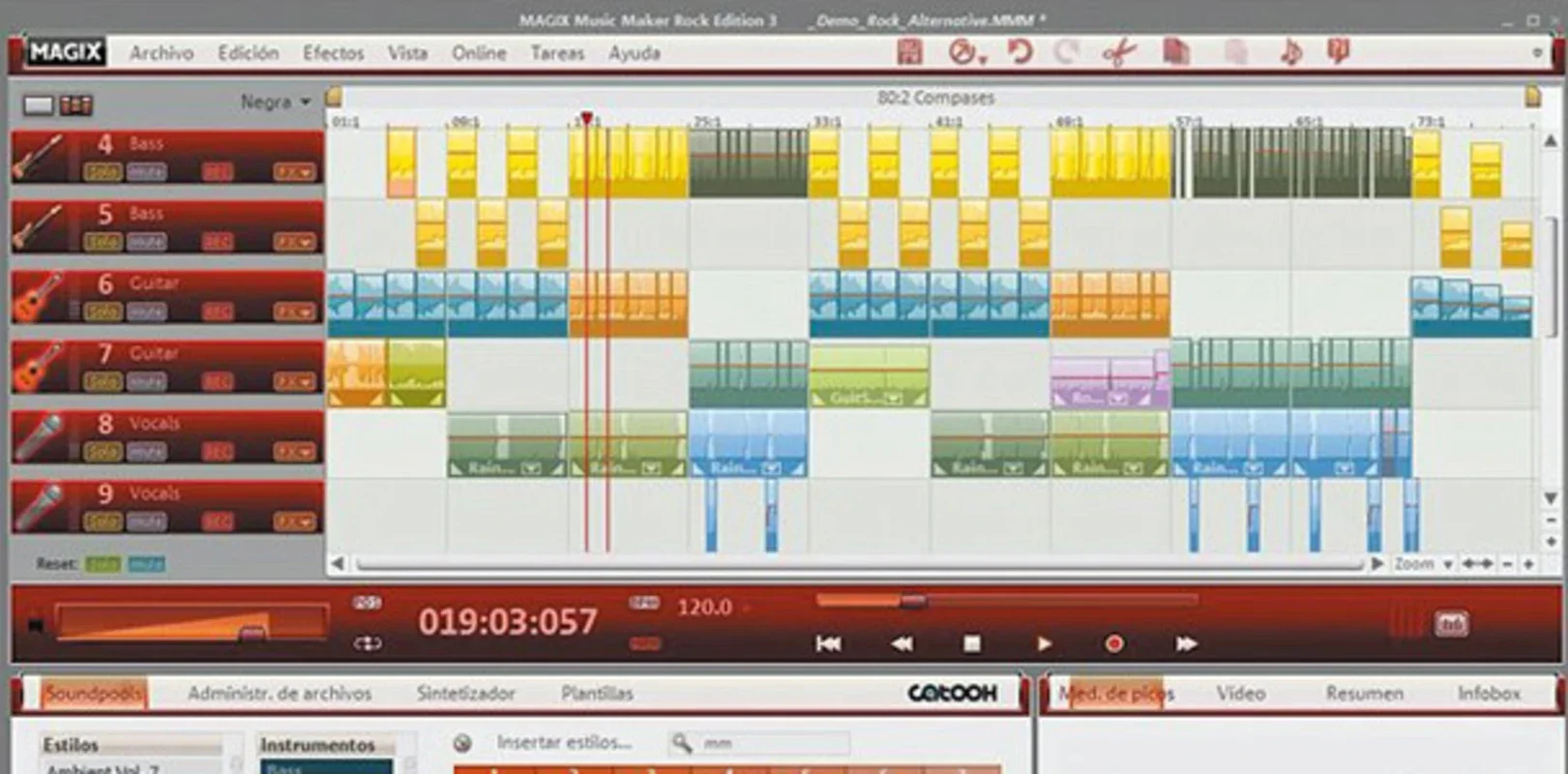Open the Efectos menu
1568x774 pixels.
click(x=334, y=53)
